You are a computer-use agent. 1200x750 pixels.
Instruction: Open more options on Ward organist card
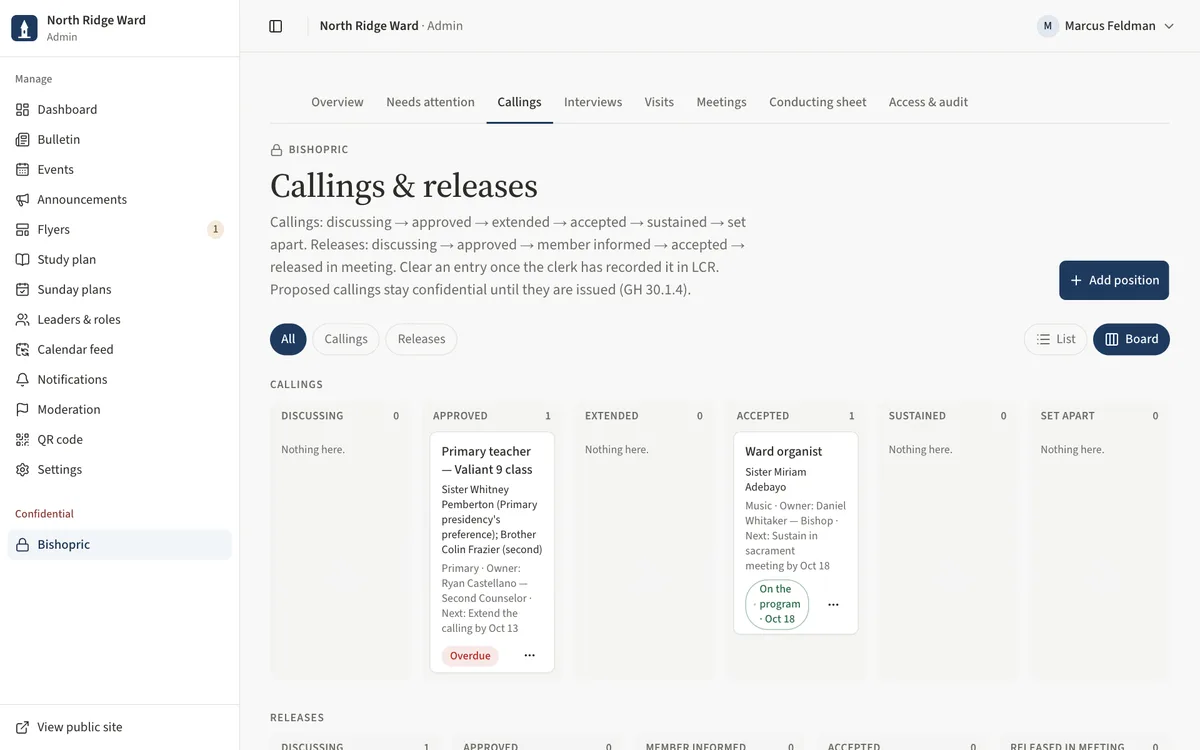pyautogui.click(x=833, y=605)
